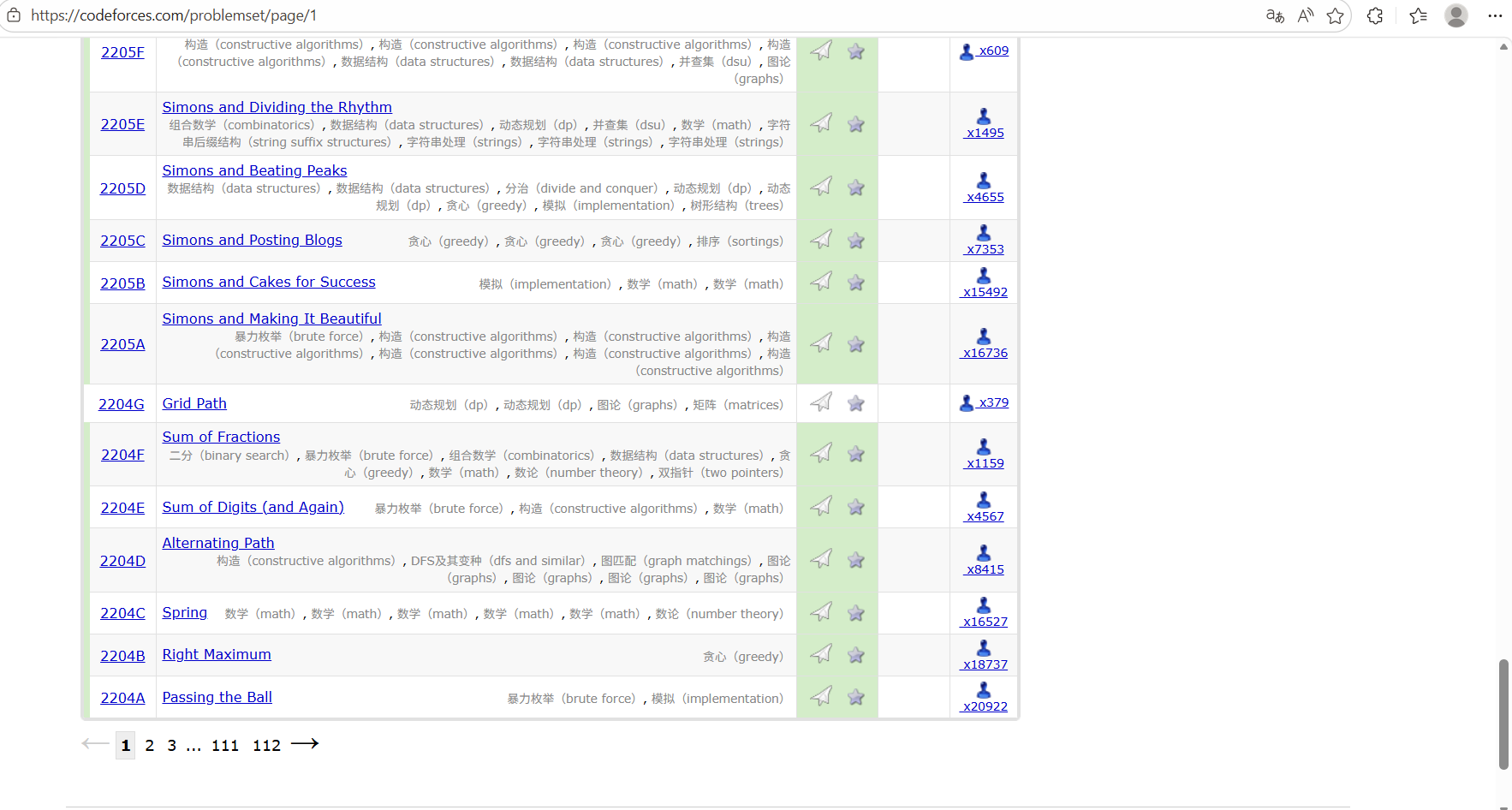Viewport: 1512px width, 810px height.
Task: Go to the next page arrow in pagination
Action: point(305,744)
